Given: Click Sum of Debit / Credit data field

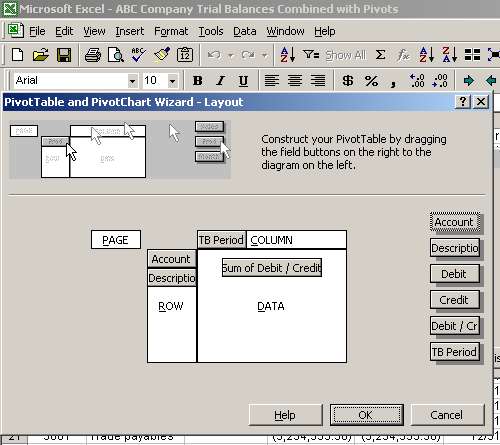Looking at the screenshot, I should (272, 268).
